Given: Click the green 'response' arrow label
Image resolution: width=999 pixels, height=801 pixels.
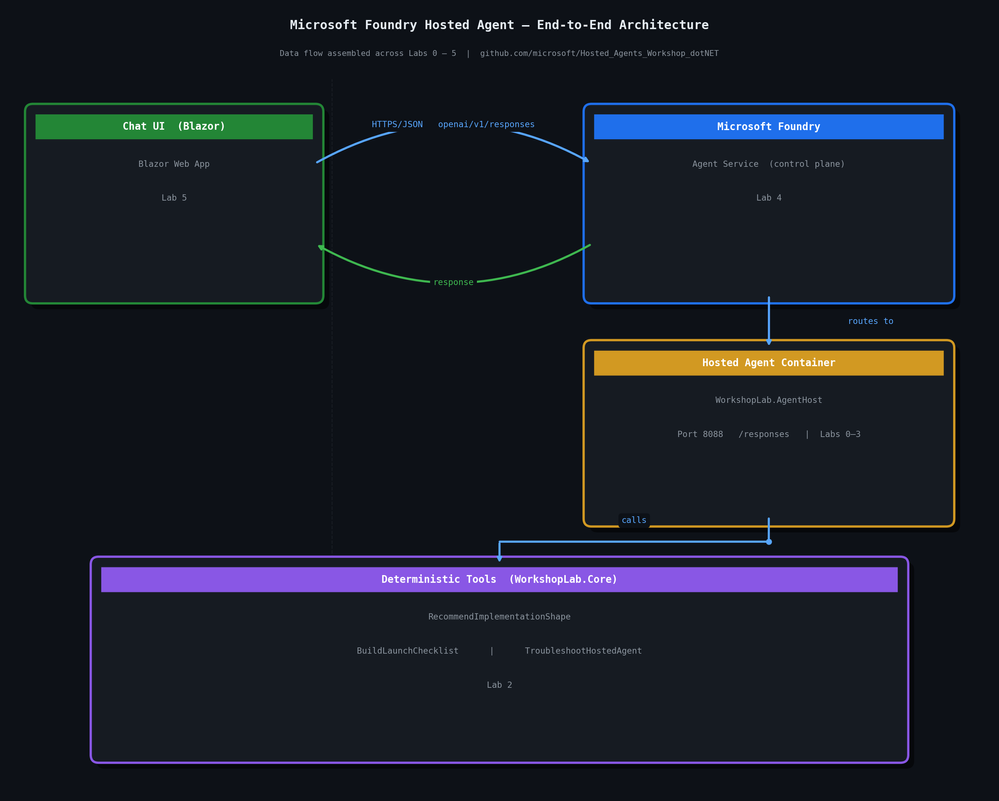Looking at the screenshot, I should (454, 282).
